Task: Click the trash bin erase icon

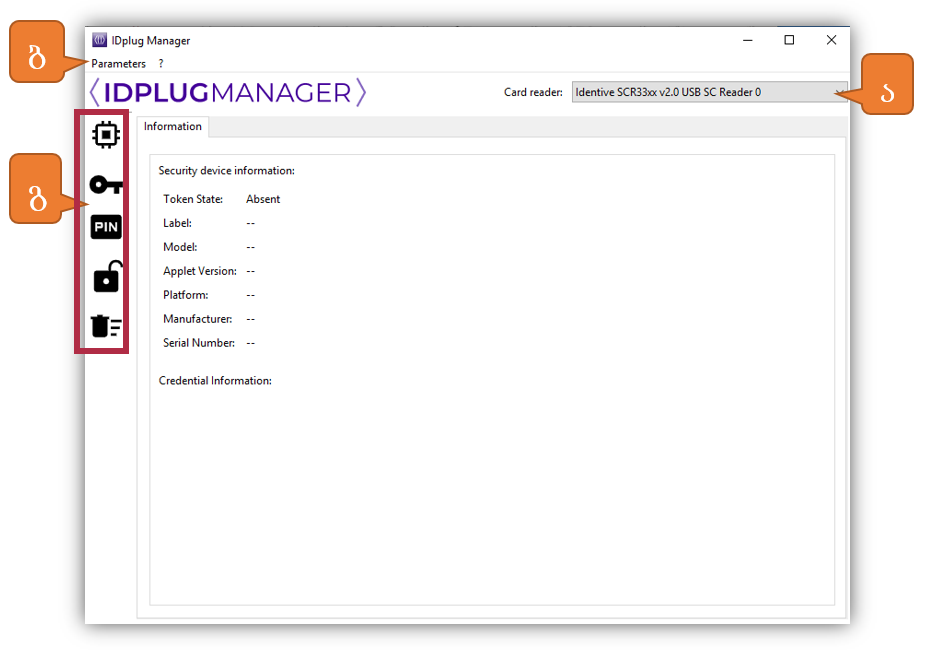Action: pos(106,326)
